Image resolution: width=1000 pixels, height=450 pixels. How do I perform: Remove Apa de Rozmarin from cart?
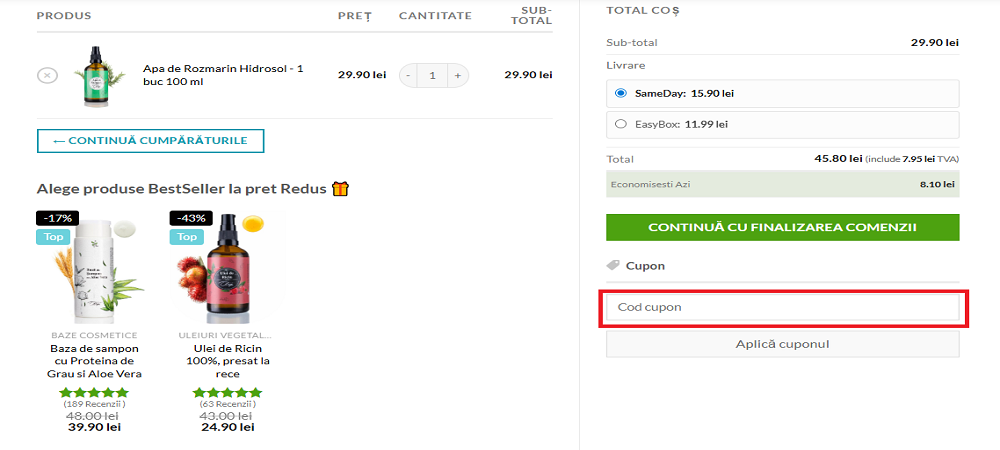click(x=47, y=75)
